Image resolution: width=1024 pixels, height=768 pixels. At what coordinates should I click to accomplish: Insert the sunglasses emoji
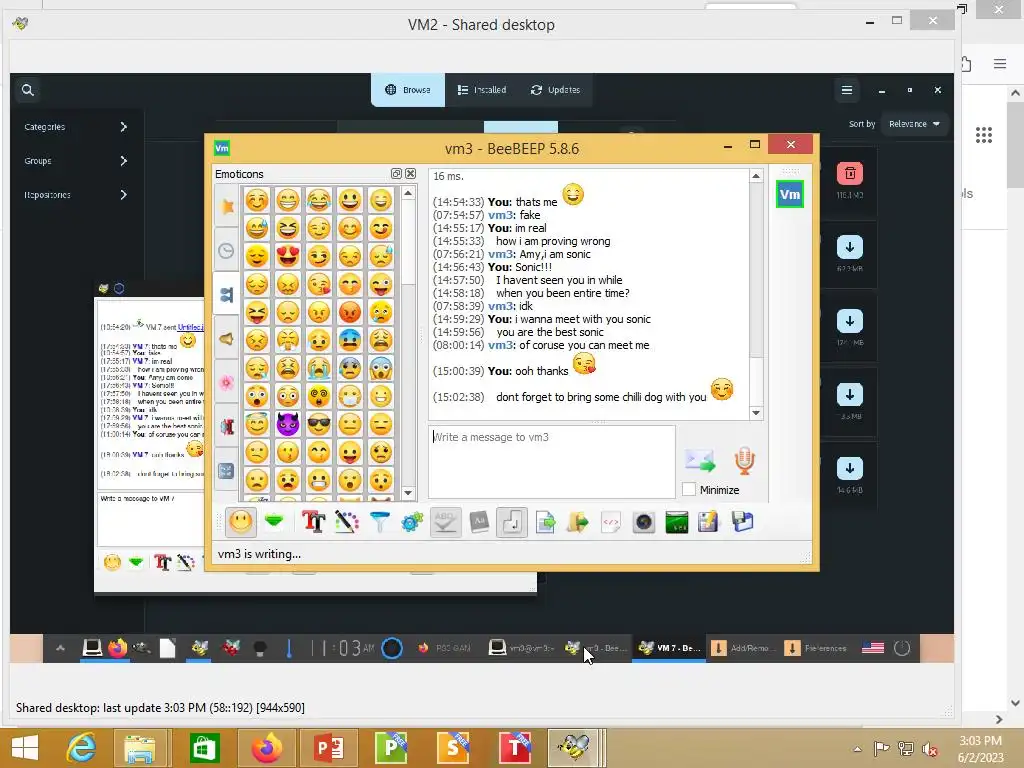click(319, 424)
